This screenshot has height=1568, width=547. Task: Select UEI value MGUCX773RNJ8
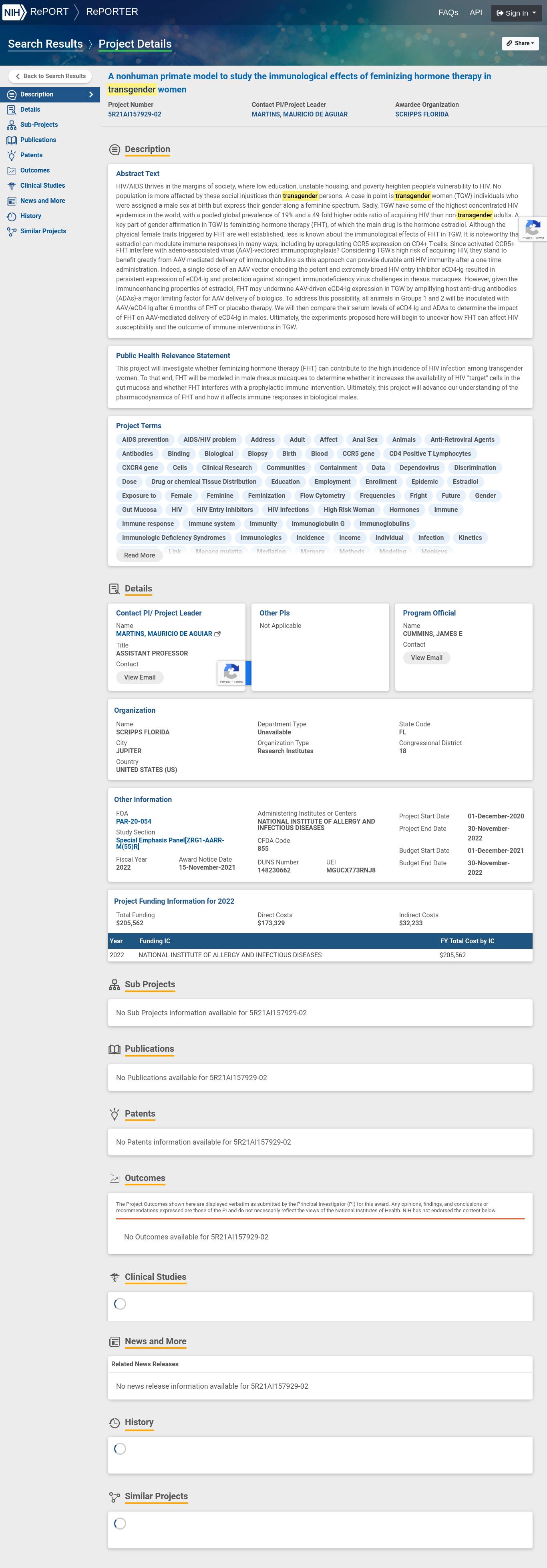click(x=350, y=870)
